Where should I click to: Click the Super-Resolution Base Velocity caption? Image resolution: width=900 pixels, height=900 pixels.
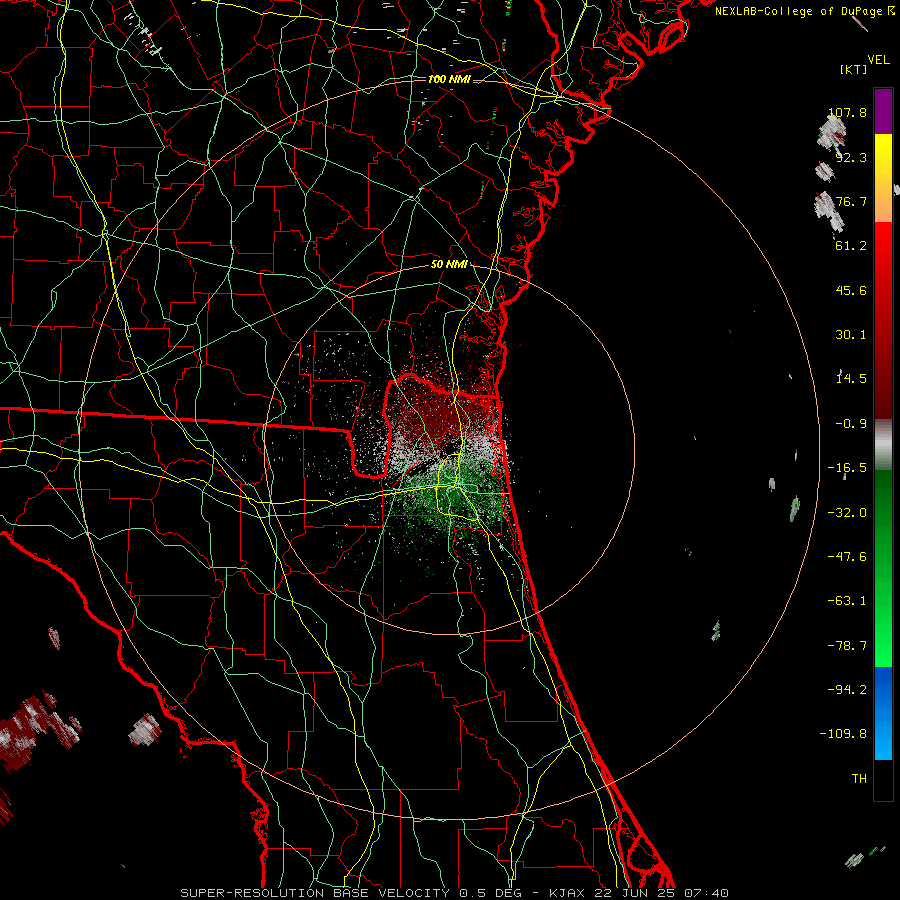pyautogui.click(x=455, y=893)
